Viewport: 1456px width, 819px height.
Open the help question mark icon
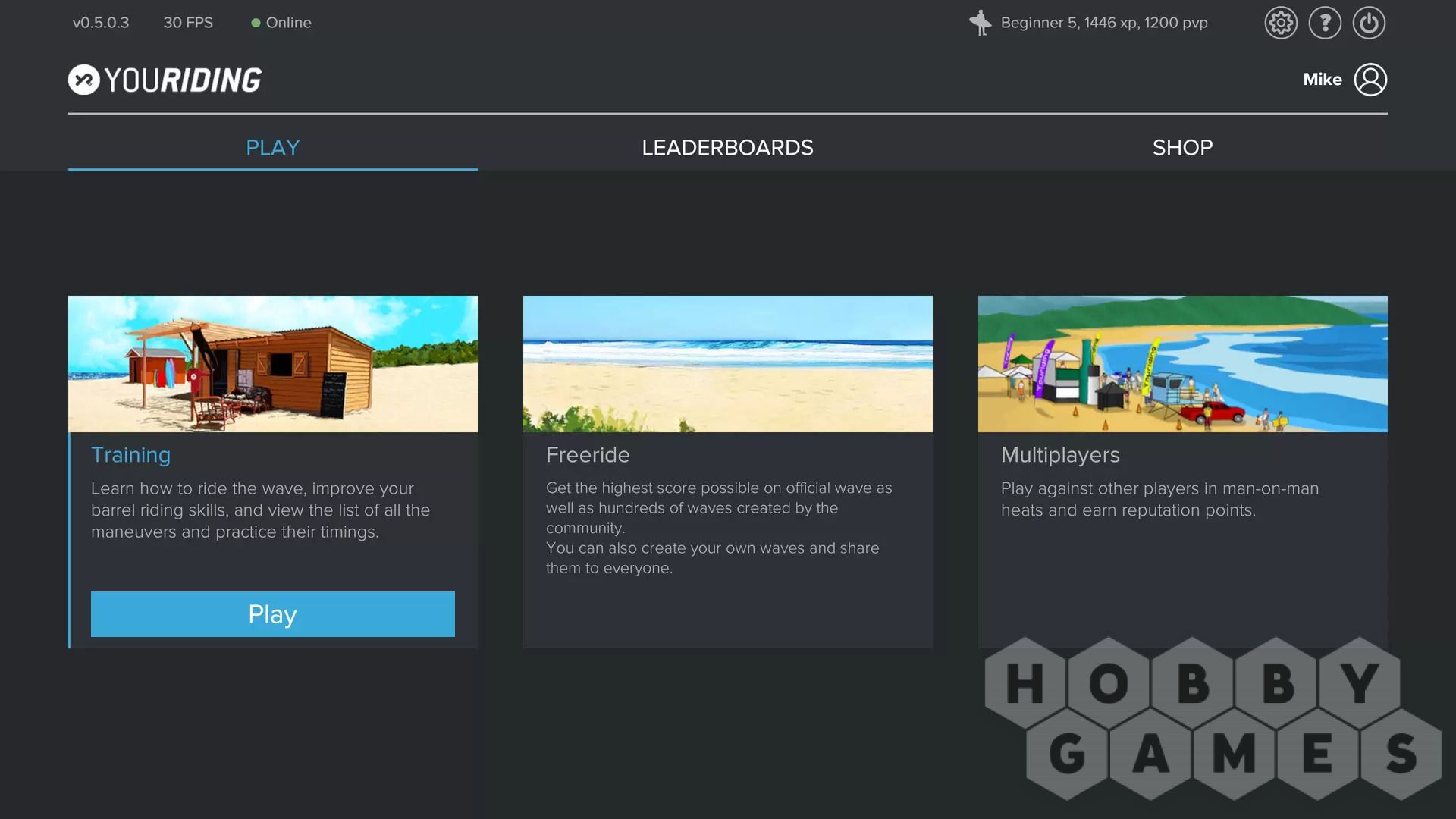[x=1325, y=23]
